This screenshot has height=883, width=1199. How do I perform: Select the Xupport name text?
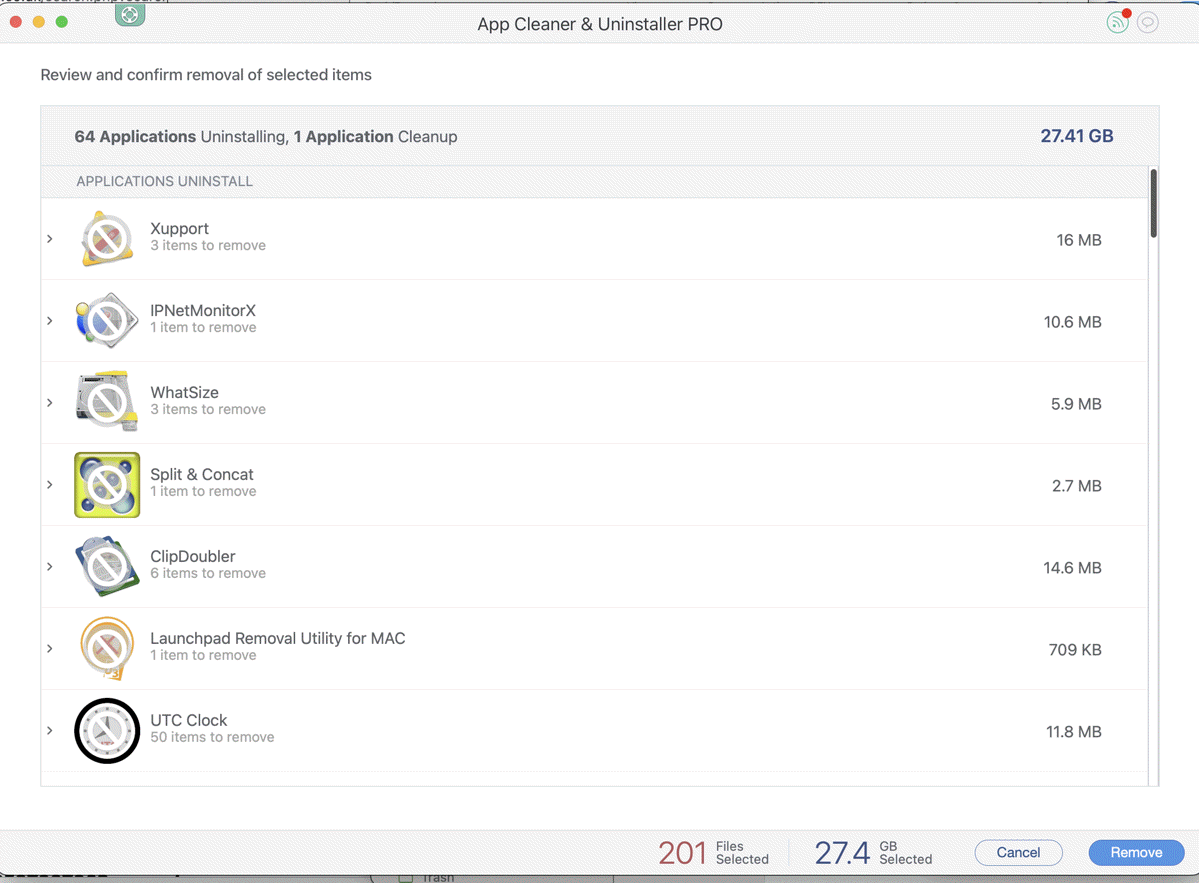point(179,229)
